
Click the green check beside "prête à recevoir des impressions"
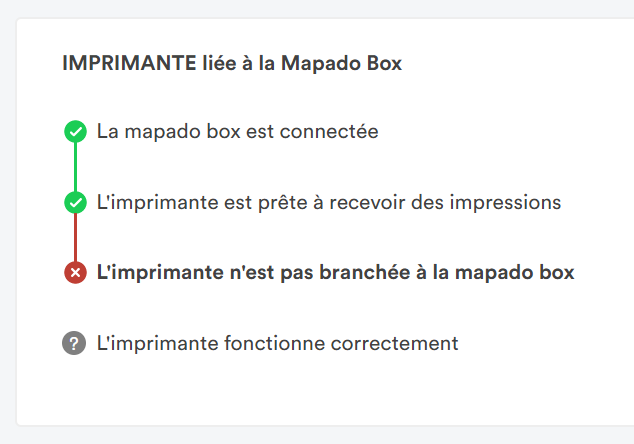75,202
